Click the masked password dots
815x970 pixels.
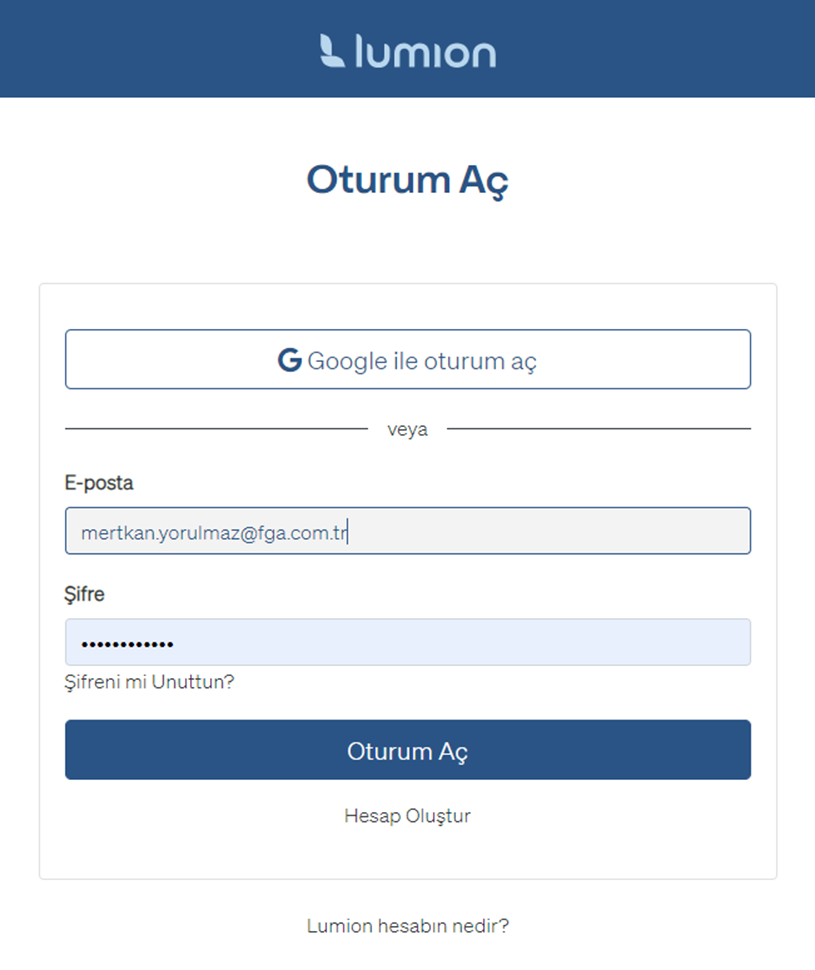[127, 645]
